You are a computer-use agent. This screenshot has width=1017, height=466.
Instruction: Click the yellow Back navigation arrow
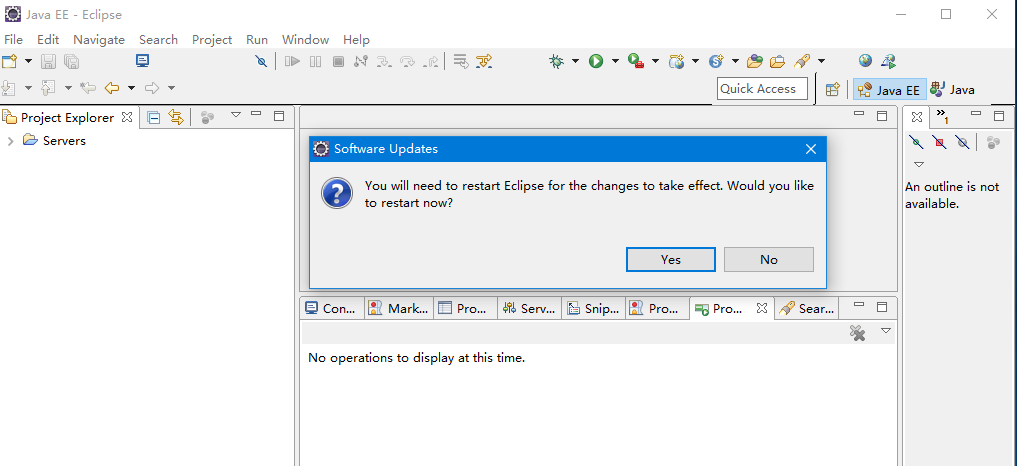[112, 88]
